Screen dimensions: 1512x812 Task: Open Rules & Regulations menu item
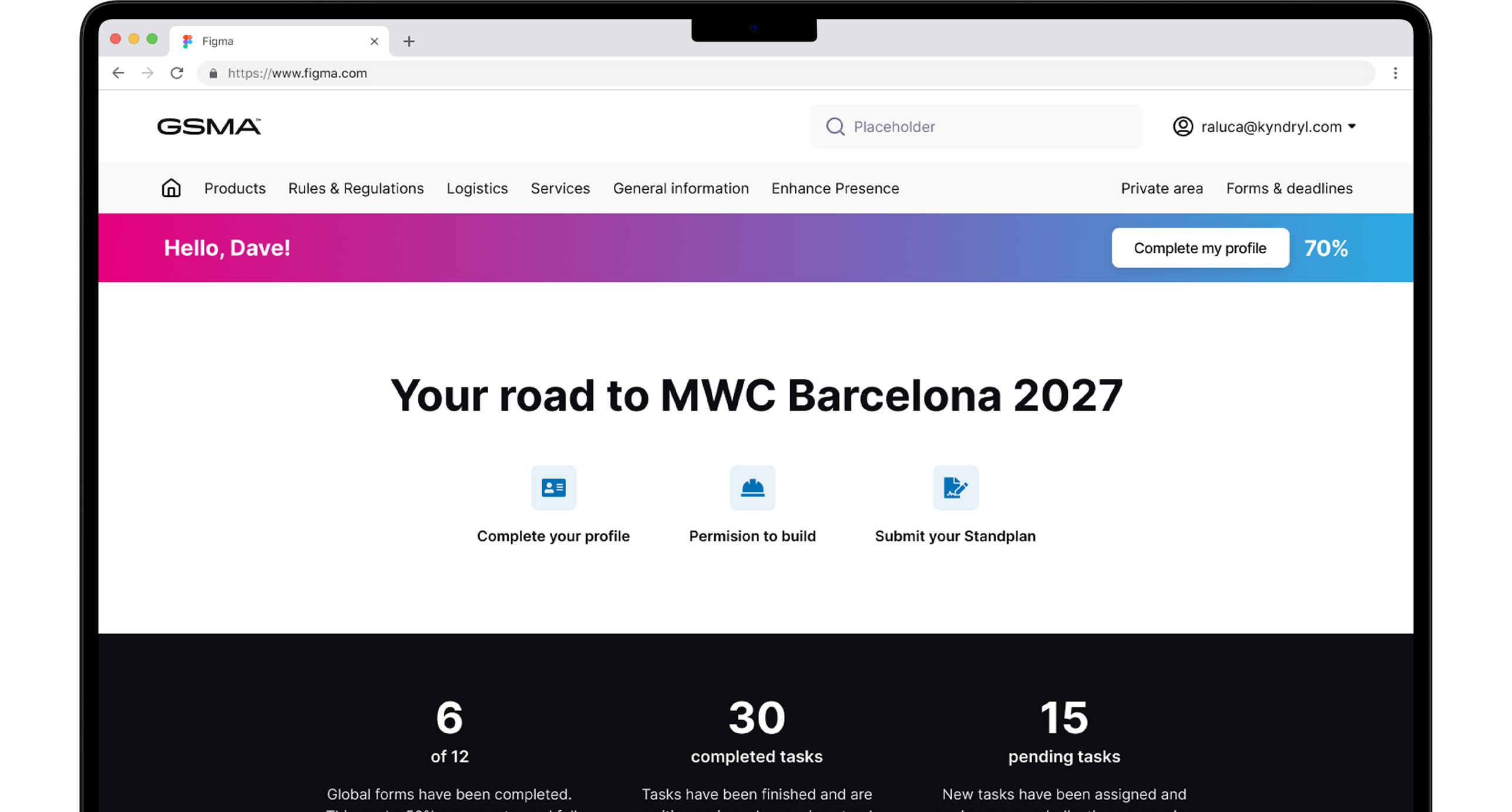(355, 188)
